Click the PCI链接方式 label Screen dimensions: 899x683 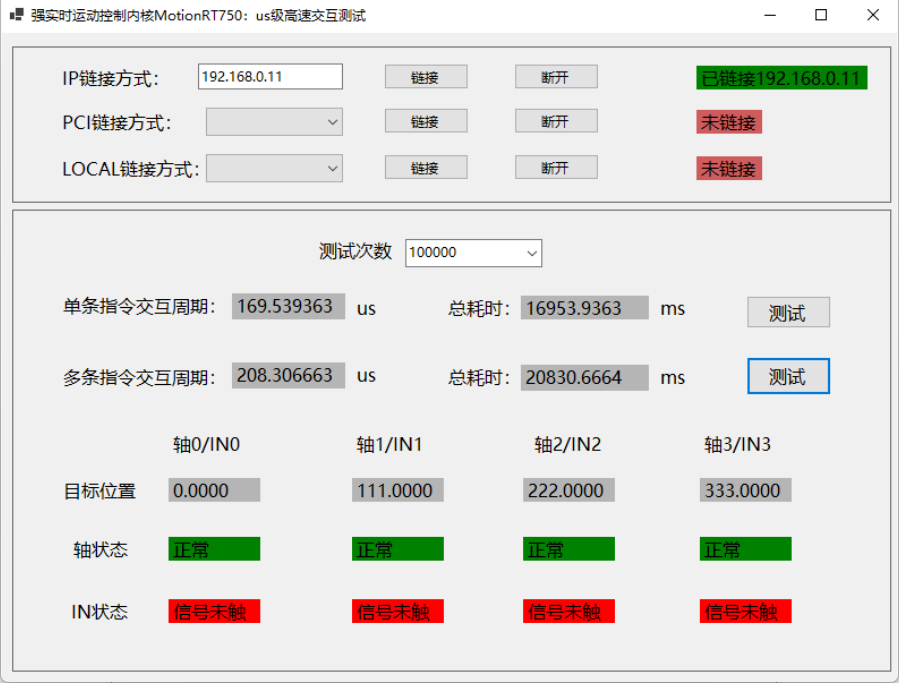(117, 123)
